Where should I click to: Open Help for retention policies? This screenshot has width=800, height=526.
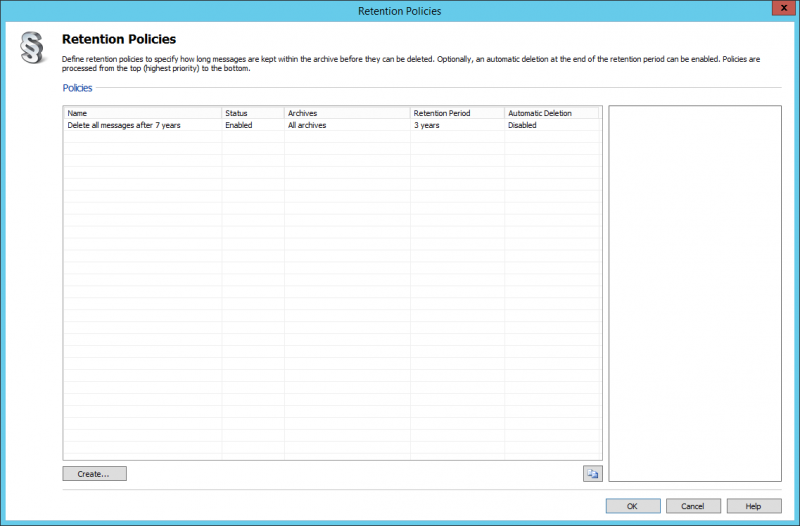coord(754,506)
